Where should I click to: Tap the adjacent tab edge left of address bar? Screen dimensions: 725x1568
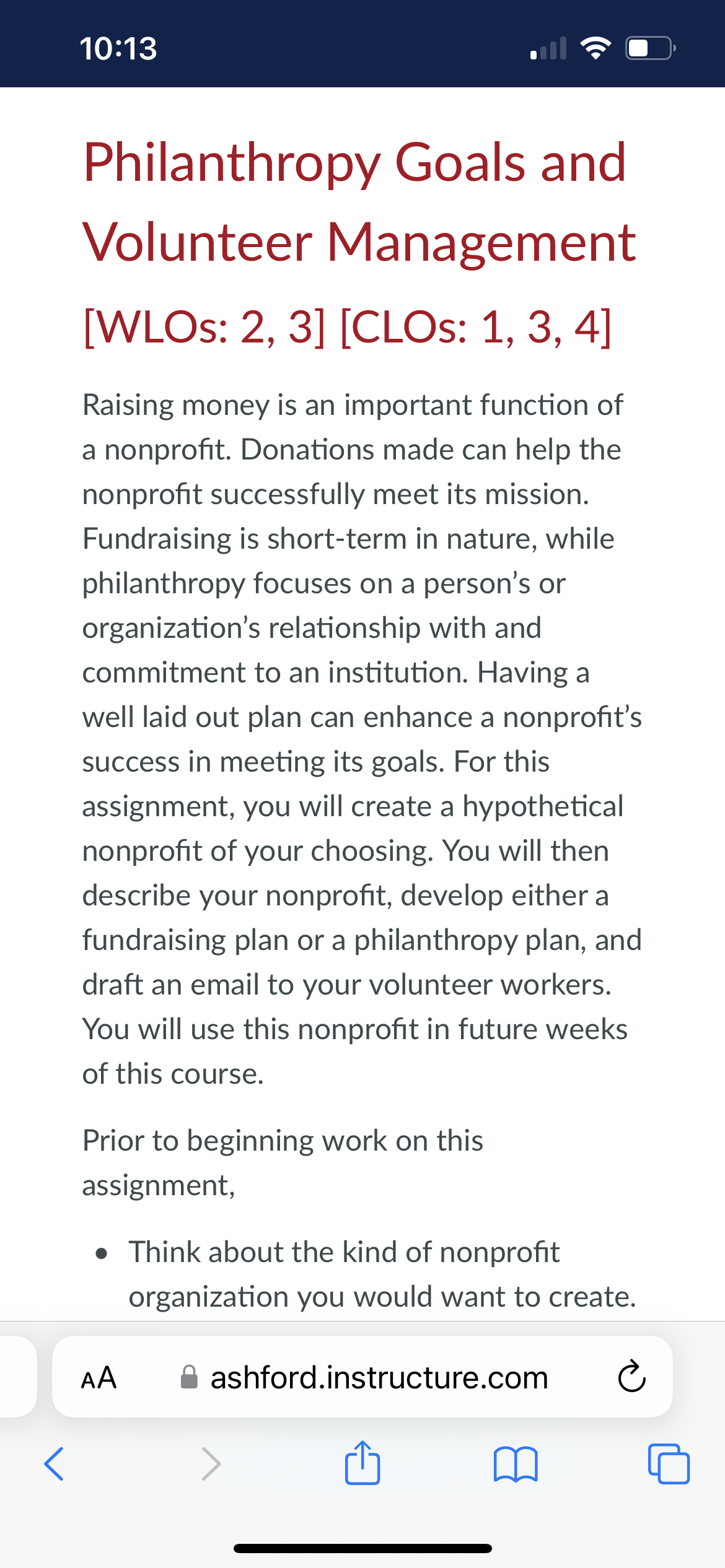click(x=18, y=1377)
